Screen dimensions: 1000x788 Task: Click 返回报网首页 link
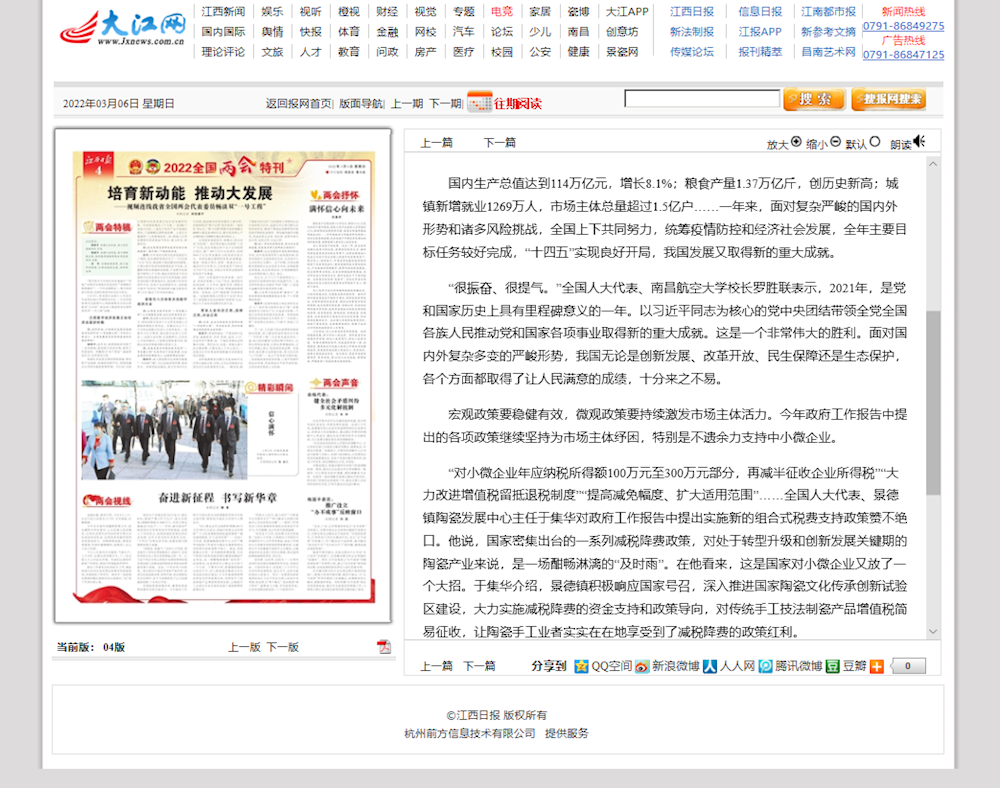click(x=298, y=103)
